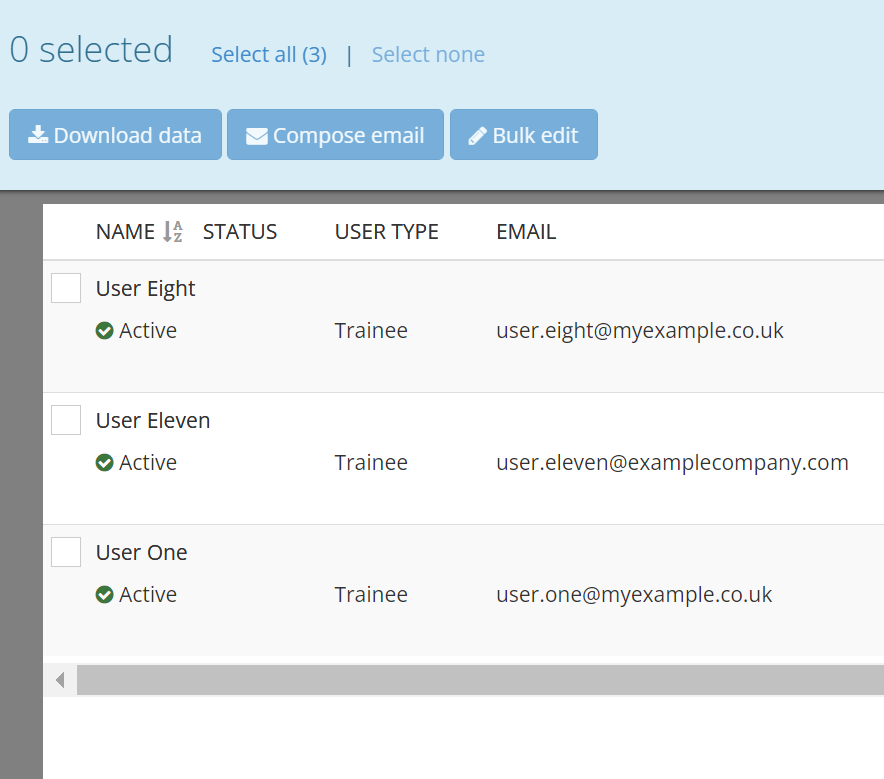Sort by the NAME column header

[125, 232]
